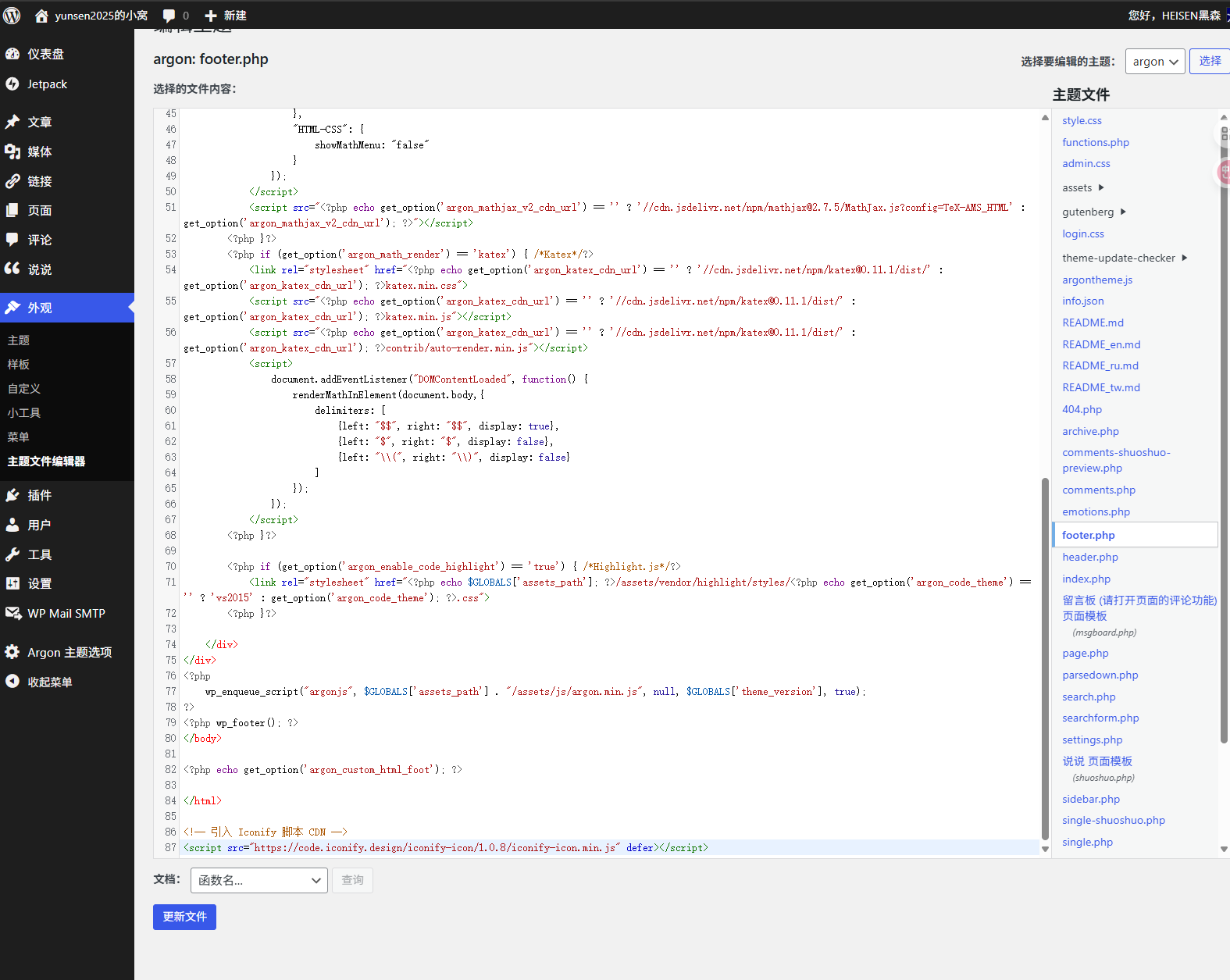Click the 外观 paintbrush icon
Image resolution: width=1230 pixels, height=980 pixels.
click(x=12, y=308)
